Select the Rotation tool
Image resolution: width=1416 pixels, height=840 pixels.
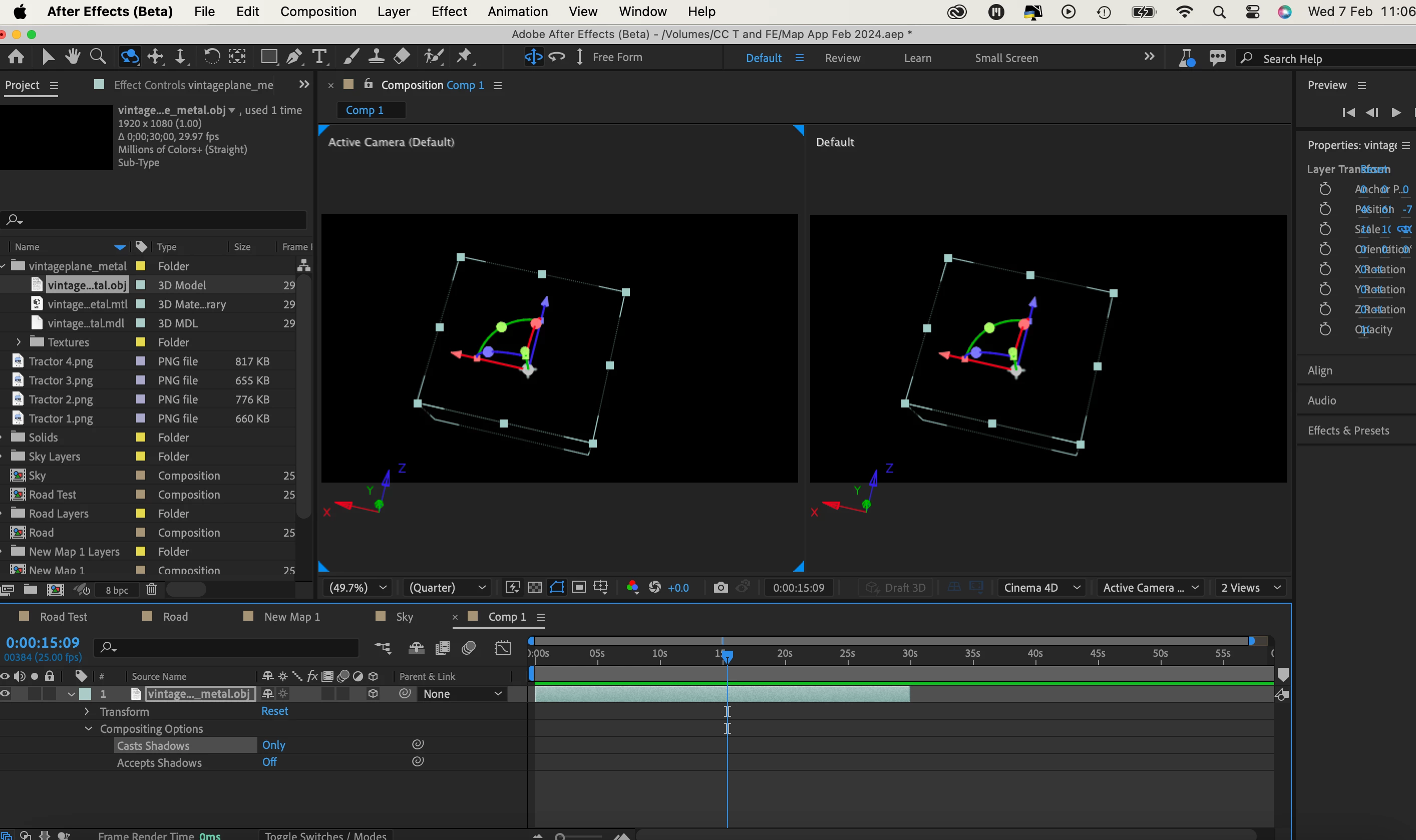(x=211, y=57)
